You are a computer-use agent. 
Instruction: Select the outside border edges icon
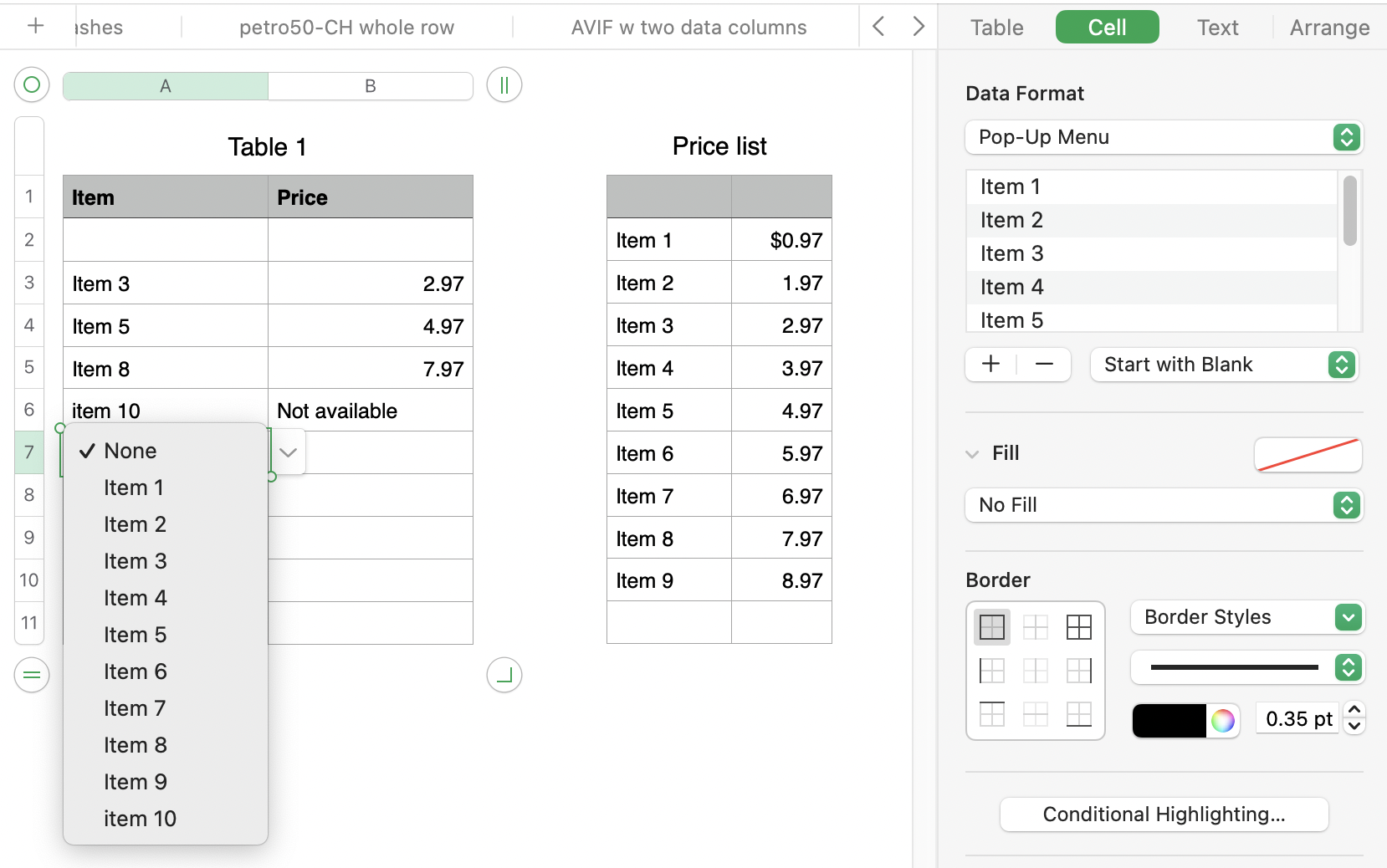[992, 627]
